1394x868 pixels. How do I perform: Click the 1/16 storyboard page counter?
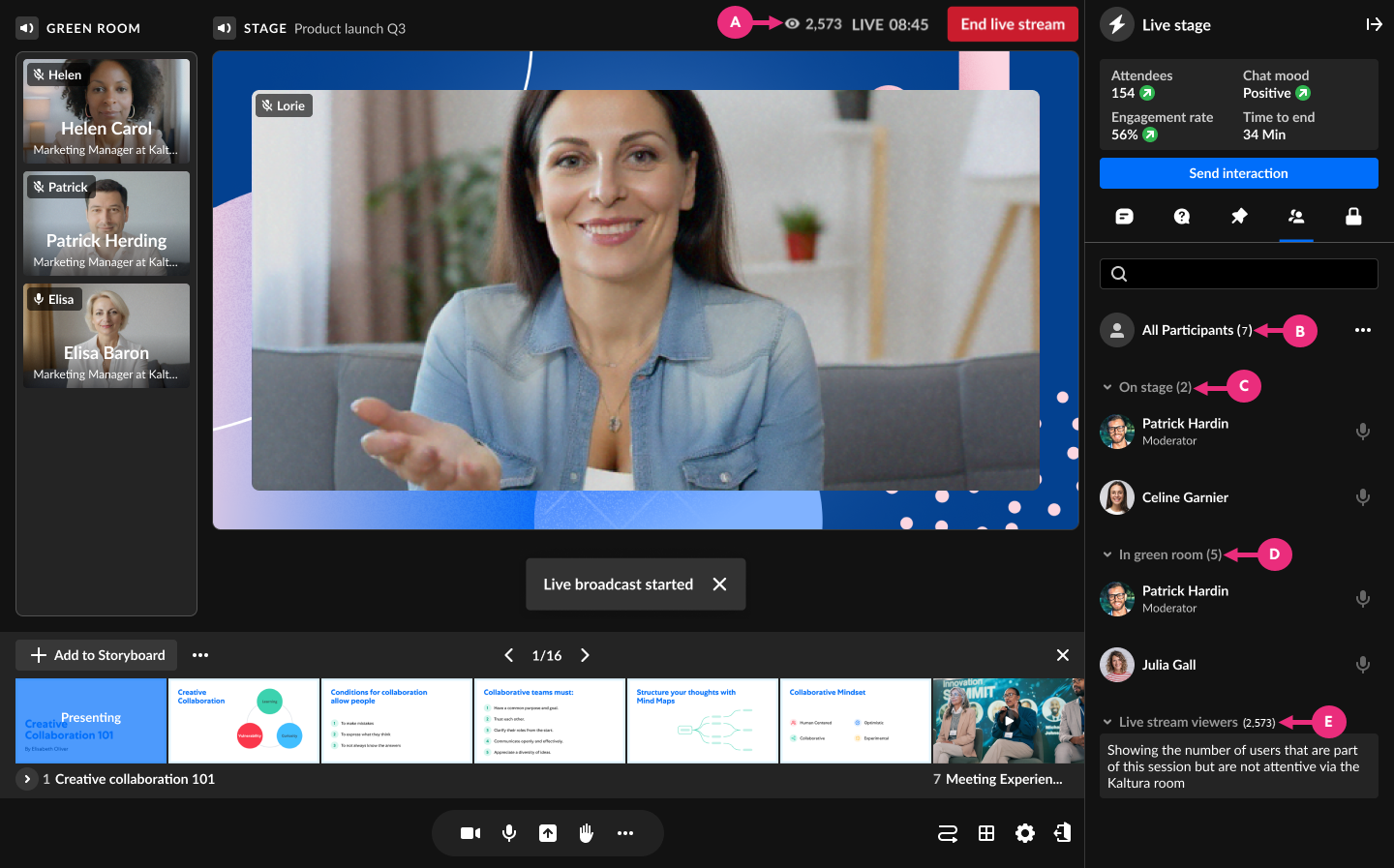(x=547, y=656)
